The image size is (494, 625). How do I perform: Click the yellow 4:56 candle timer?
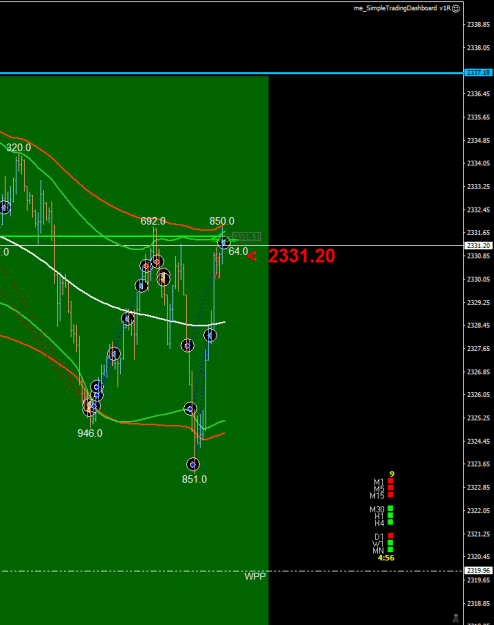(x=386, y=558)
